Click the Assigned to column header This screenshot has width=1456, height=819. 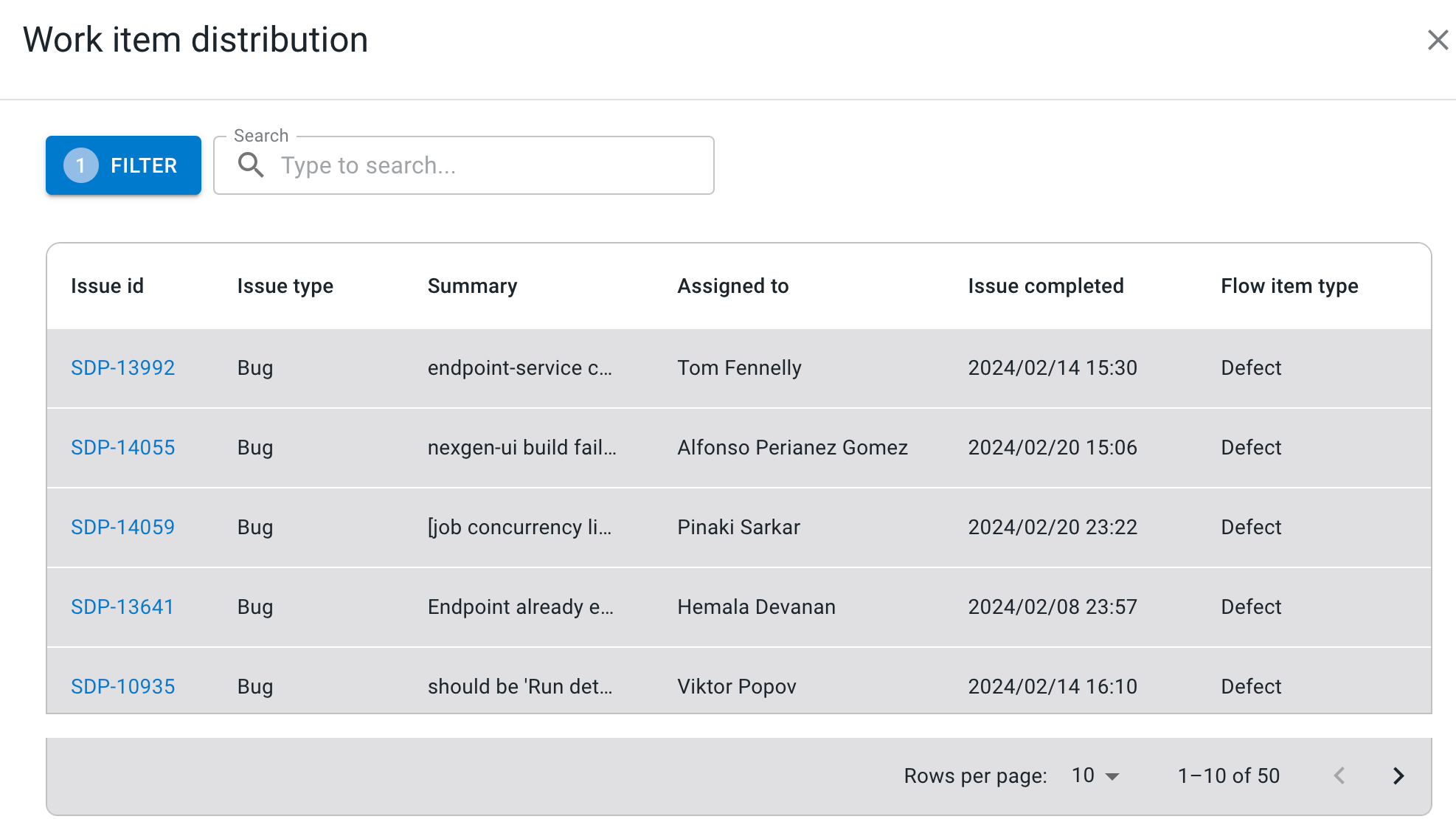(x=732, y=286)
